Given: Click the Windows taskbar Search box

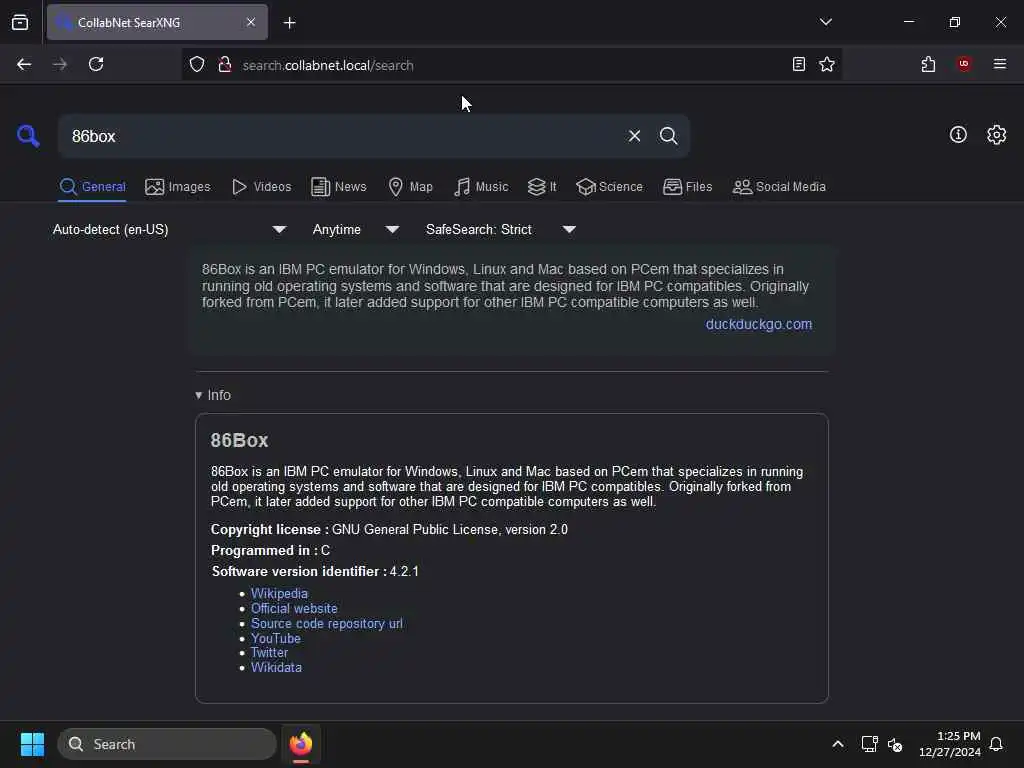Looking at the screenshot, I should pyautogui.click(x=167, y=744).
